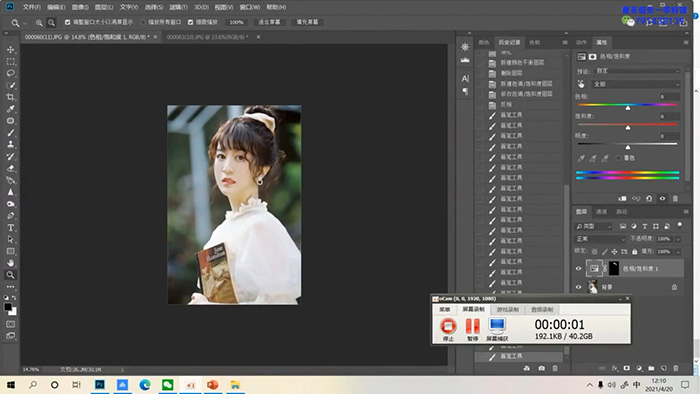
Task: Clip adjustment to layer in Properties panel
Action: [x=622, y=199]
